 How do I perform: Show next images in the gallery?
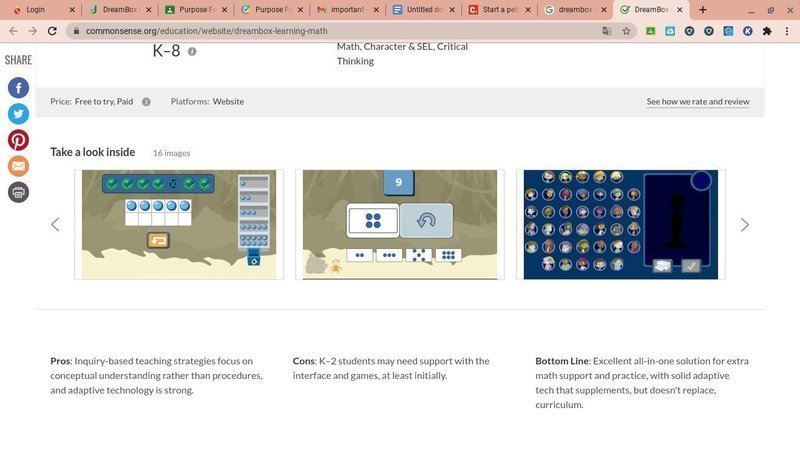[x=745, y=224]
